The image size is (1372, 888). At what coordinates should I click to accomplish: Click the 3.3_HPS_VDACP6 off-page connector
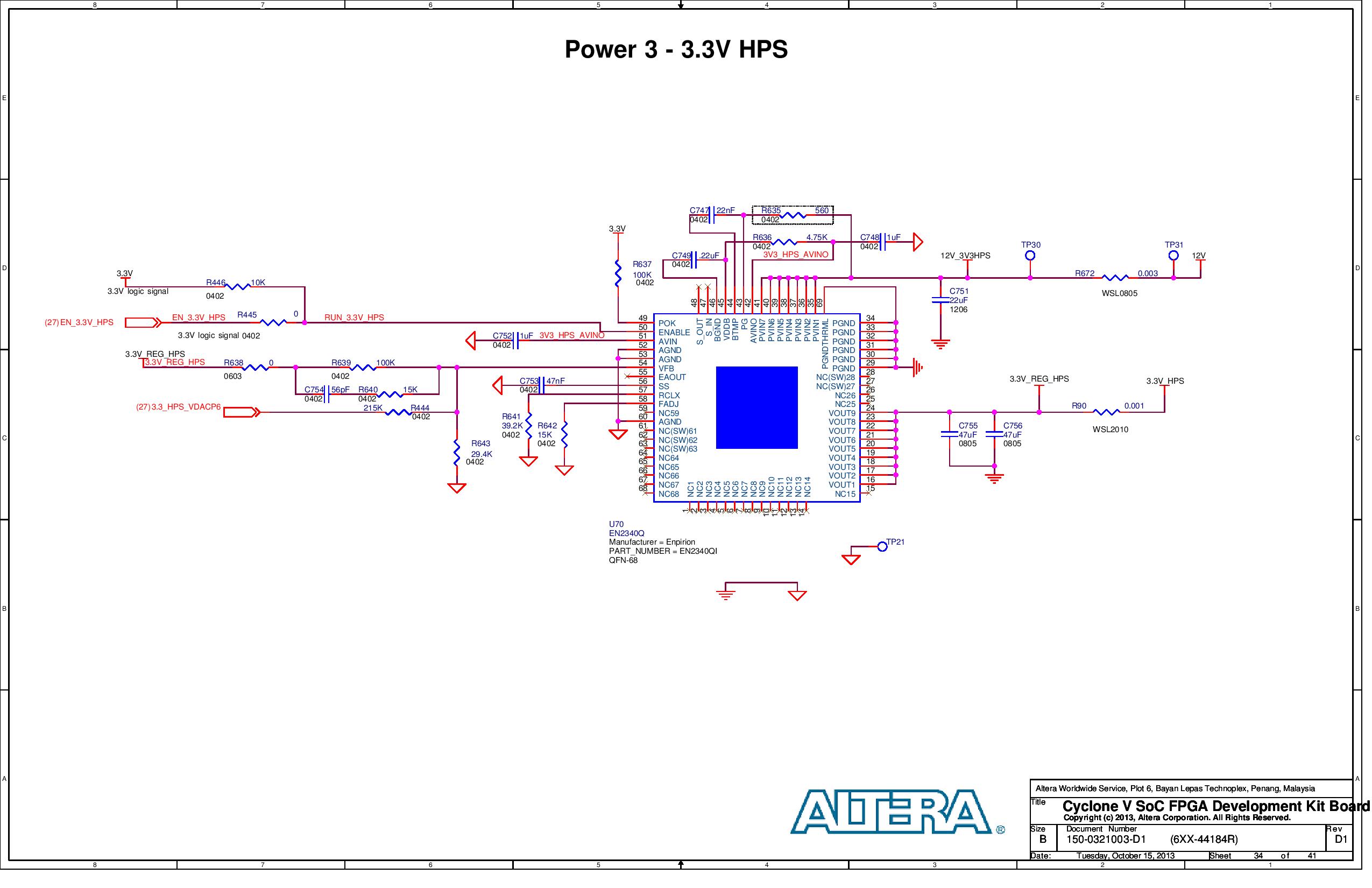tap(242, 413)
